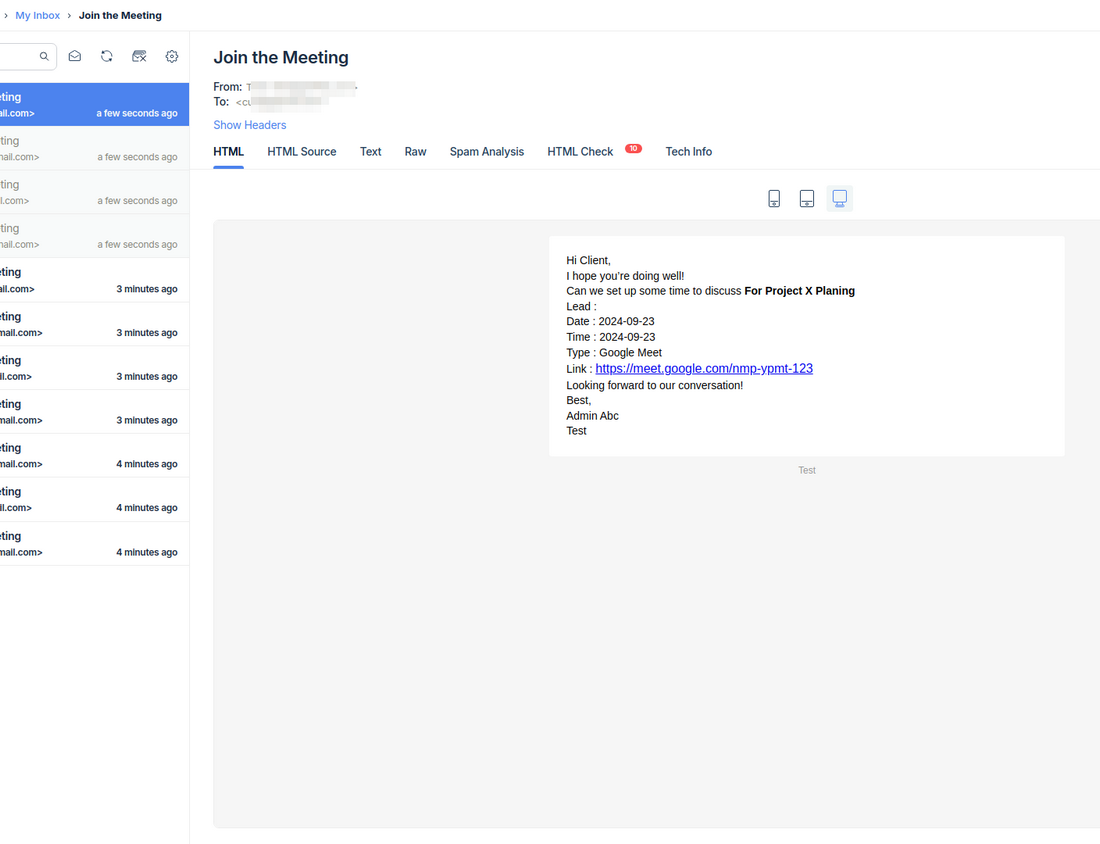Mark all emails read via envelope icon
Screen dimensions: 1100x844
pyautogui.click(x=74, y=56)
